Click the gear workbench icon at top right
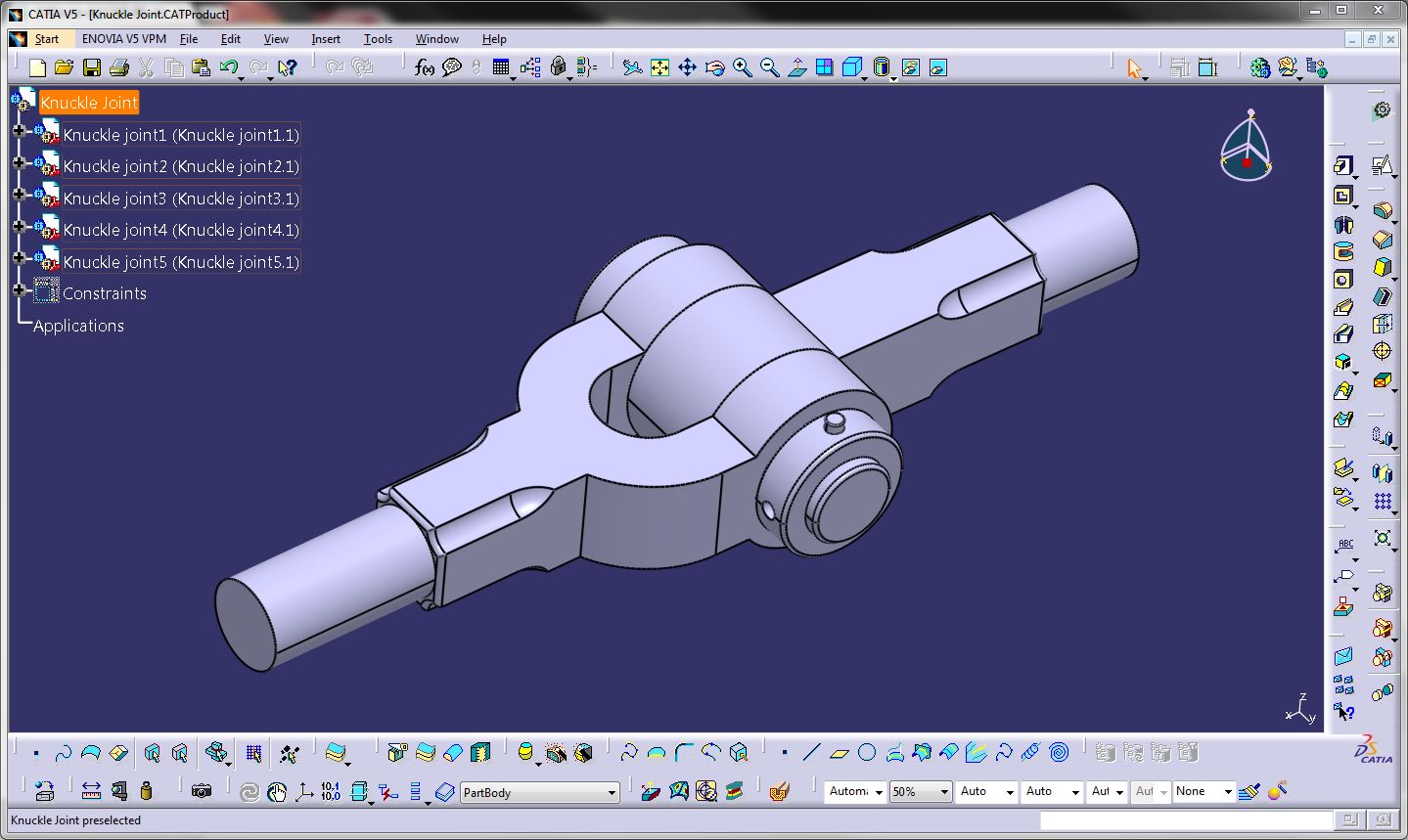The width and height of the screenshot is (1408, 840). pyautogui.click(x=1382, y=110)
